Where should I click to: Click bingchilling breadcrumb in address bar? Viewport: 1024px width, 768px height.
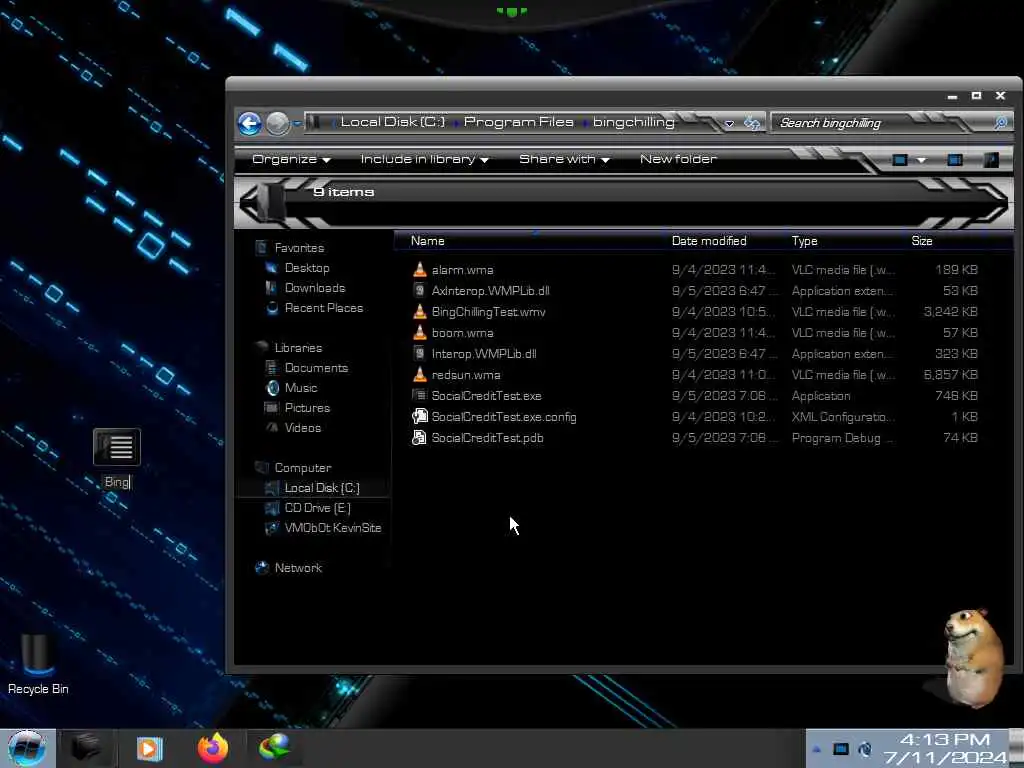click(x=633, y=122)
